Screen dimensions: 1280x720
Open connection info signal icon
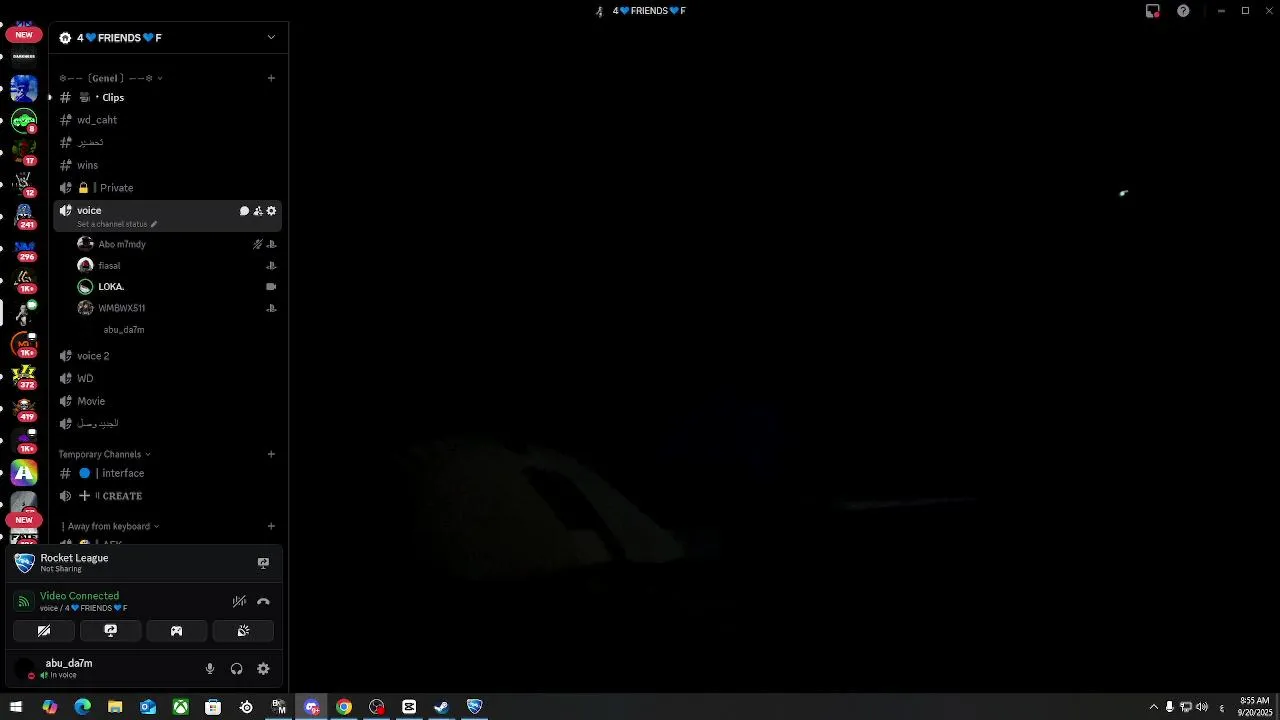(x=24, y=602)
